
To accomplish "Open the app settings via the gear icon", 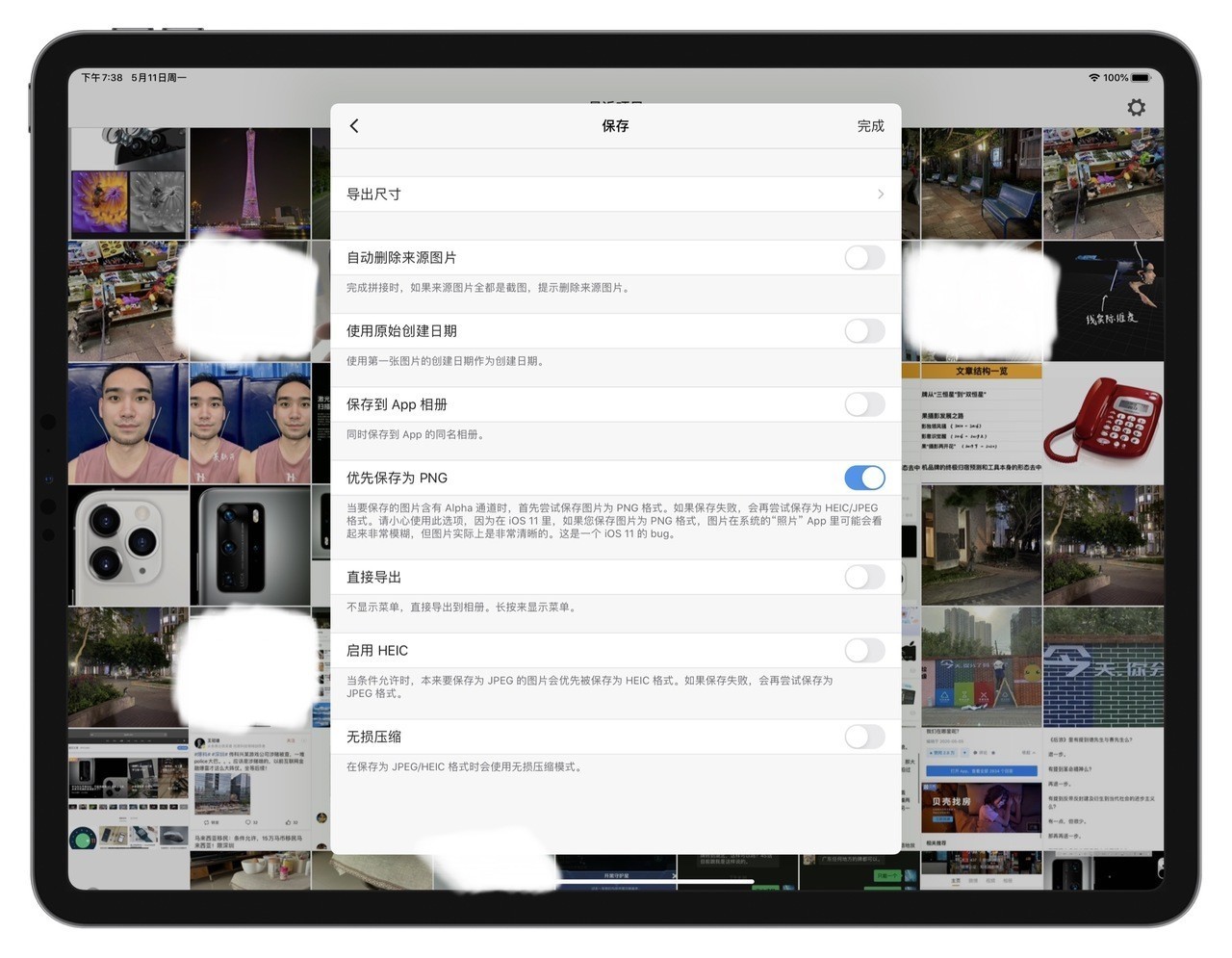I will (x=1136, y=107).
